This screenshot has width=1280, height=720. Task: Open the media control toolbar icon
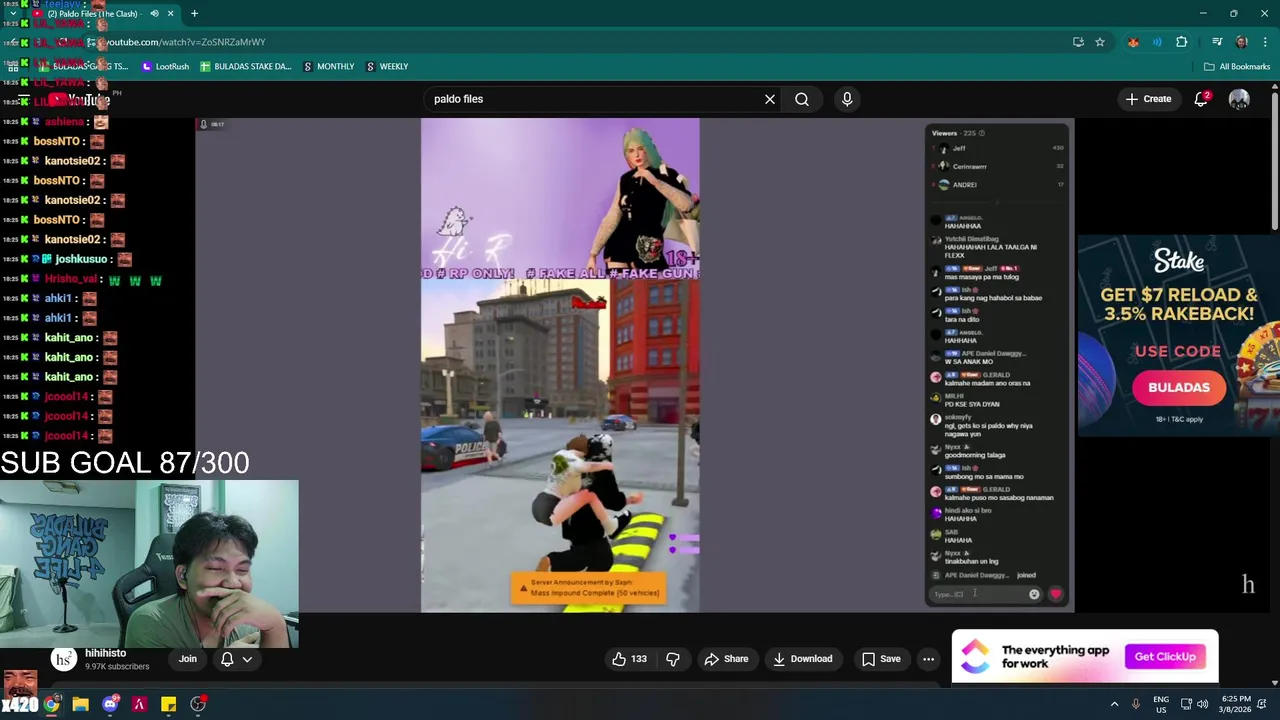(x=1217, y=42)
